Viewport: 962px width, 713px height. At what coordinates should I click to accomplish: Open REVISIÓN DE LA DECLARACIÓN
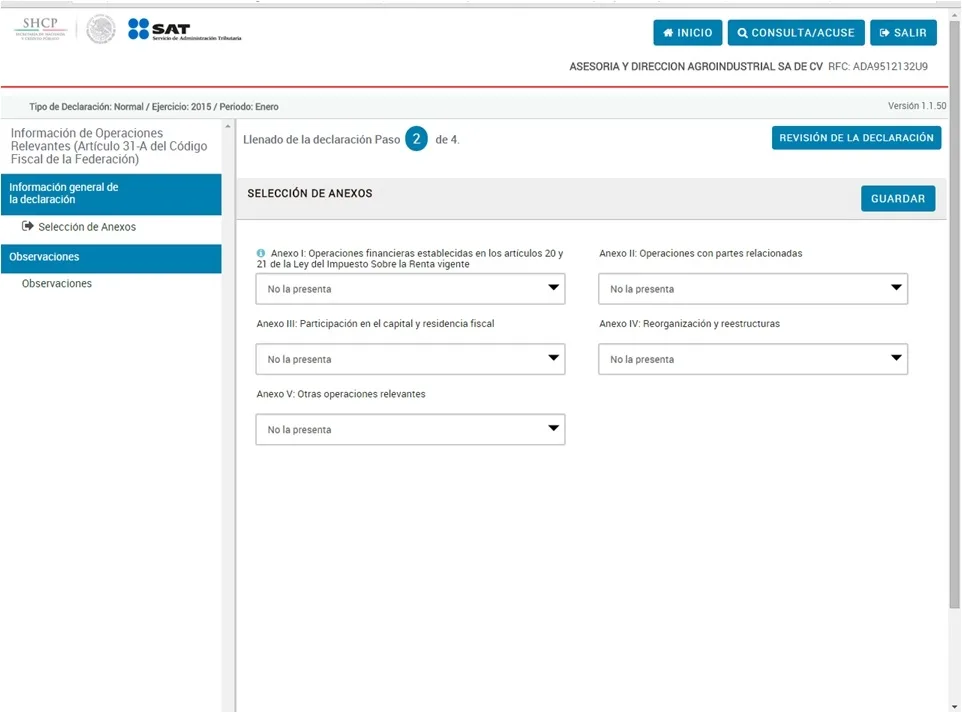(856, 138)
